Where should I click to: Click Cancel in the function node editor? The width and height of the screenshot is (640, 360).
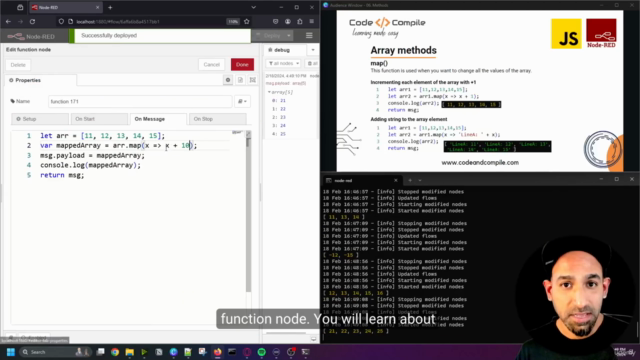coord(211,64)
